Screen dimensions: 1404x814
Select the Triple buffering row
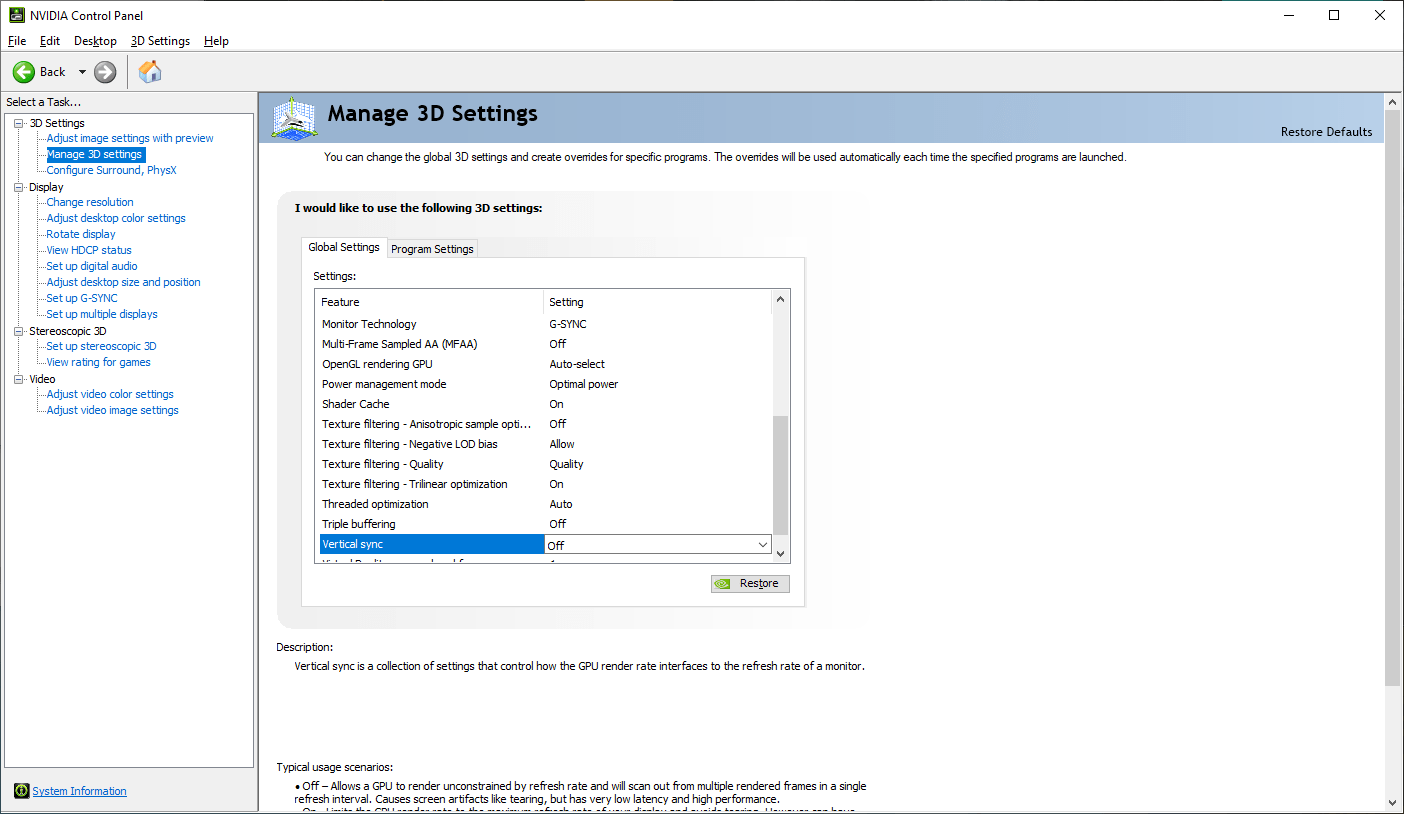click(545, 524)
